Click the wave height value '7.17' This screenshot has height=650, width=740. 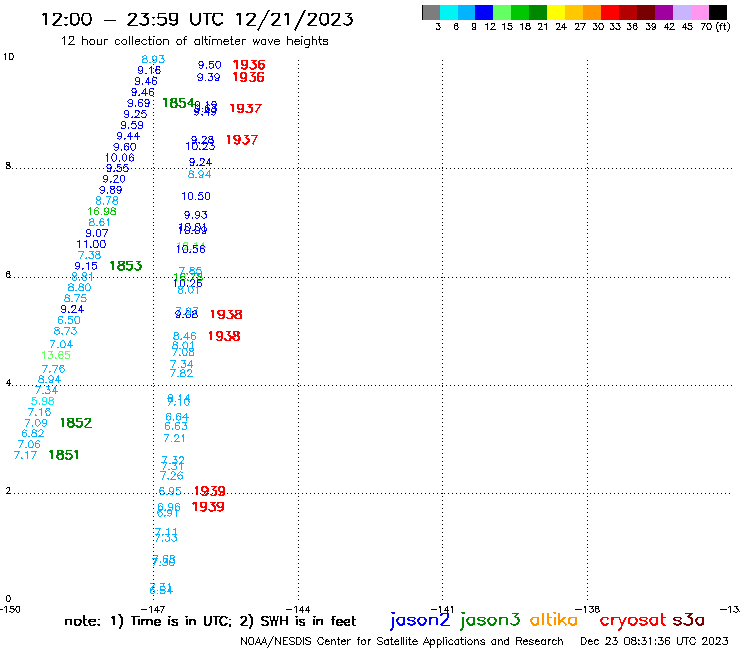[x=25, y=455]
